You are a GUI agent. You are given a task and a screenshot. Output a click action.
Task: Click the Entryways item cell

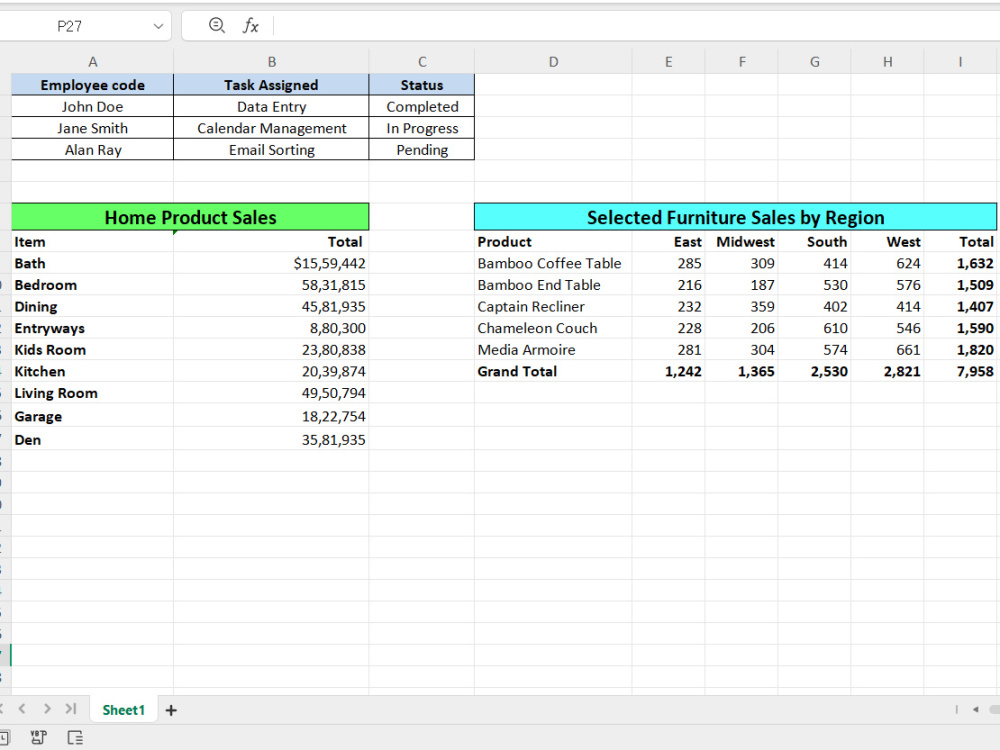point(92,328)
